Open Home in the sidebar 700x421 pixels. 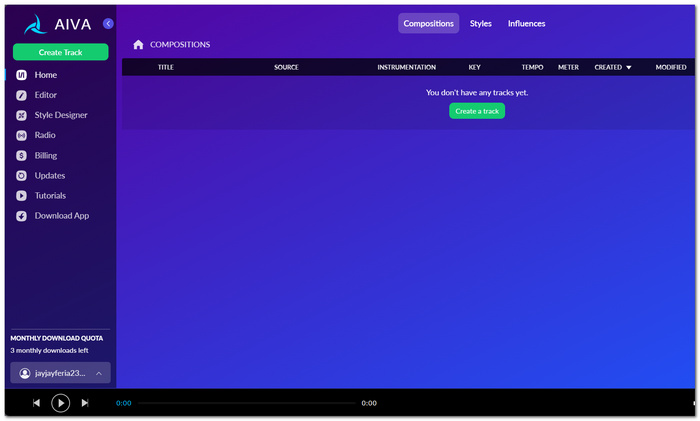click(46, 75)
